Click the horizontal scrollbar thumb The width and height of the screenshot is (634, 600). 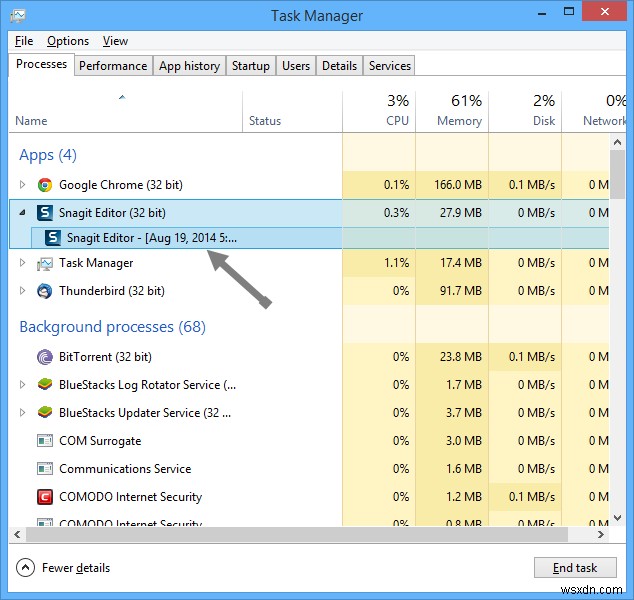(297, 535)
